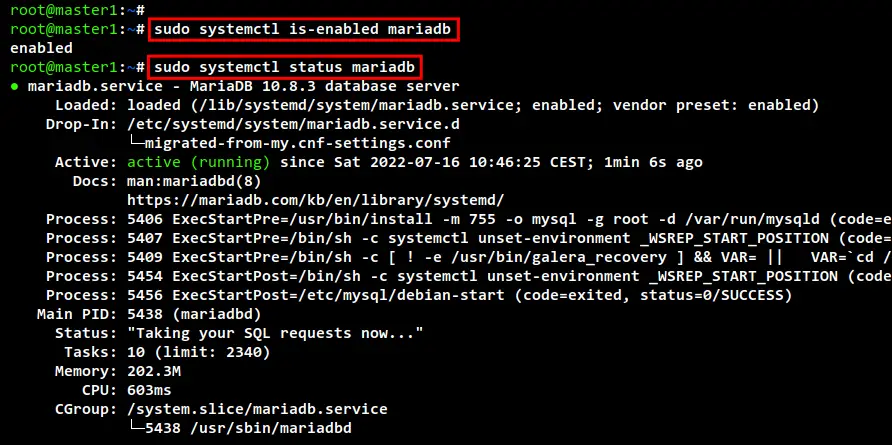
Task: Click the 'enabled' output line
Action: [x=41, y=48]
